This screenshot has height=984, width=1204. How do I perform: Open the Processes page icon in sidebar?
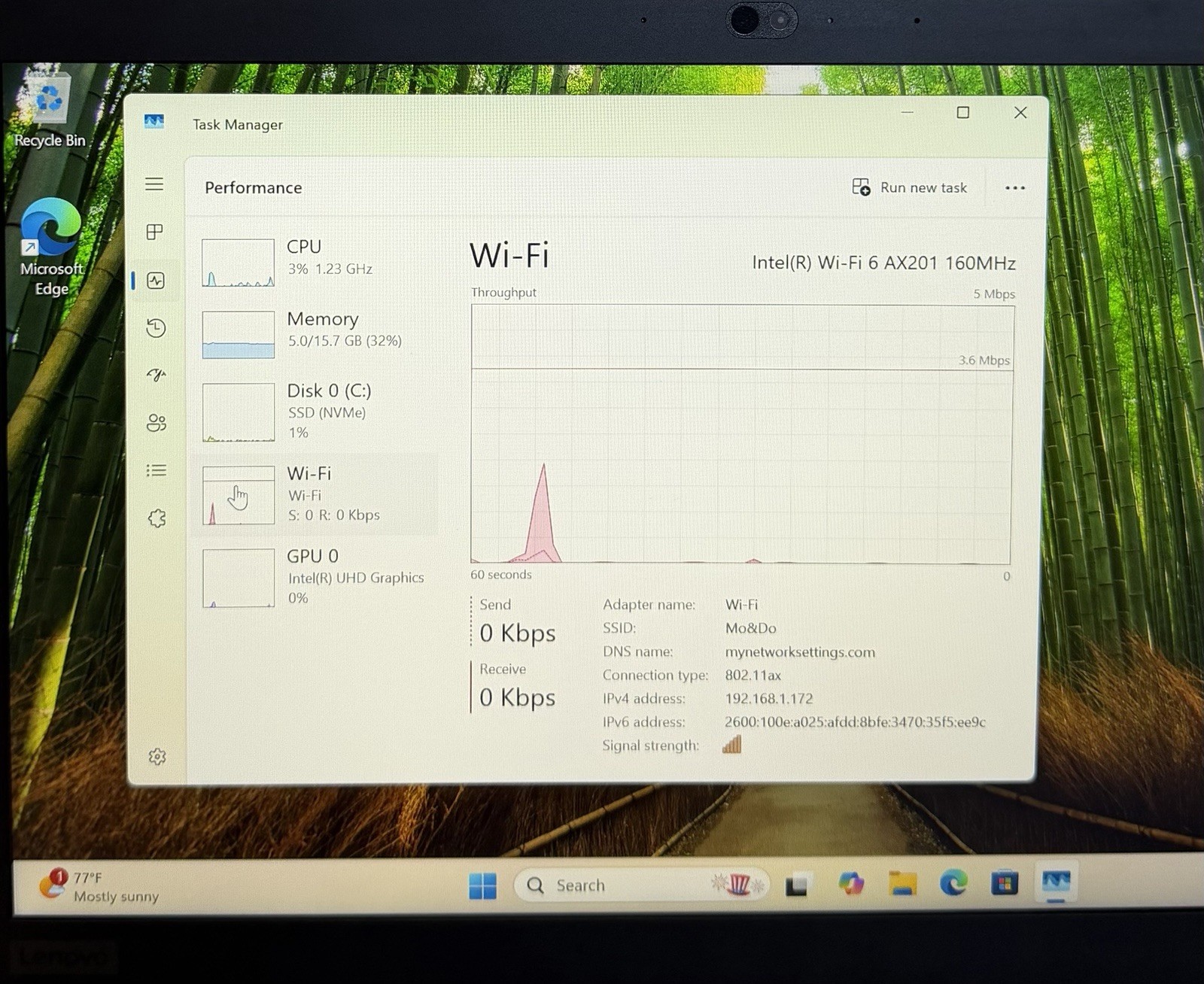[155, 232]
